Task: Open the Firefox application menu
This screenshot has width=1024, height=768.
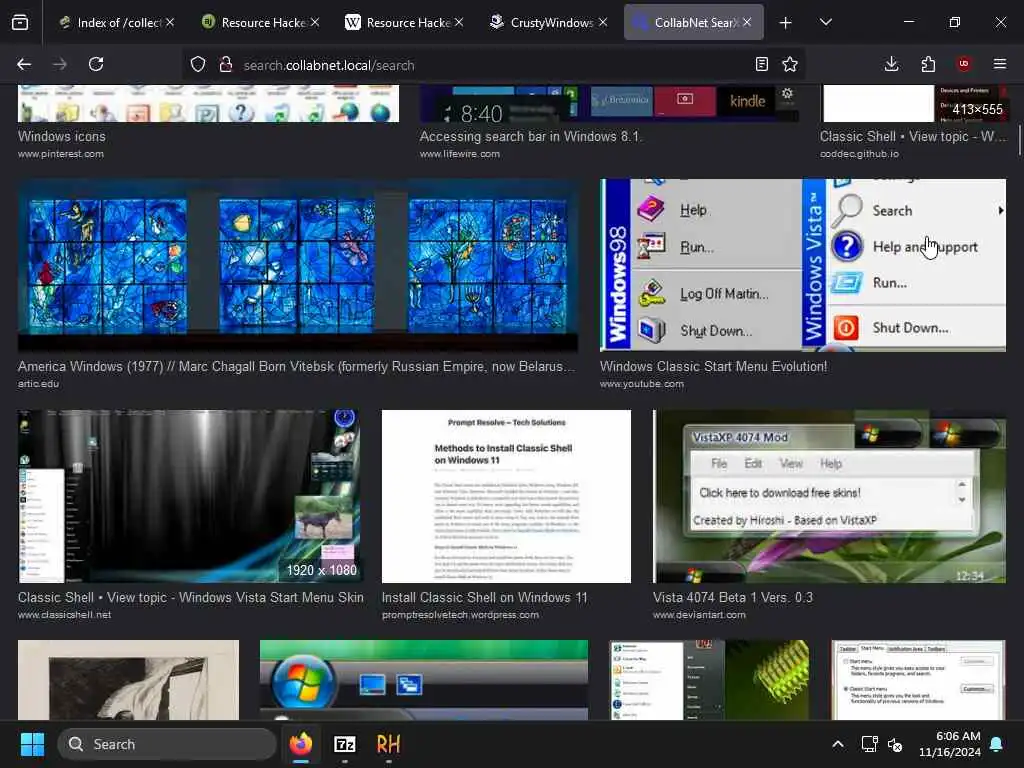Action: click(x=1000, y=64)
